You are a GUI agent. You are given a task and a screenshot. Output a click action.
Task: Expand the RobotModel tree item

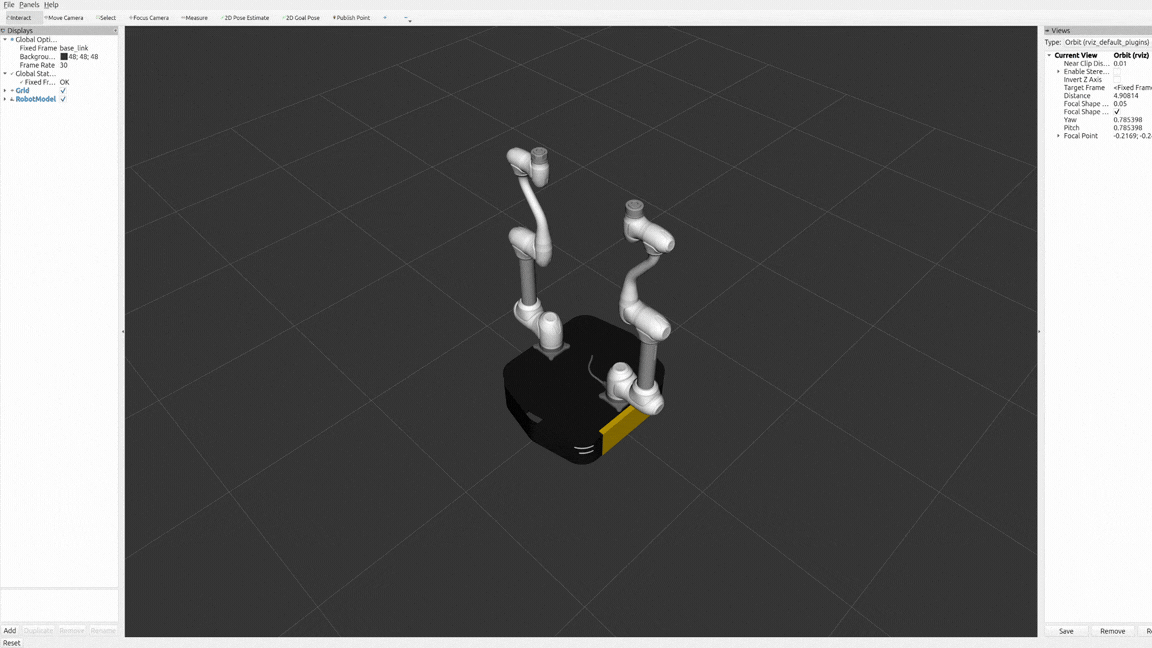click(x=5, y=99)
